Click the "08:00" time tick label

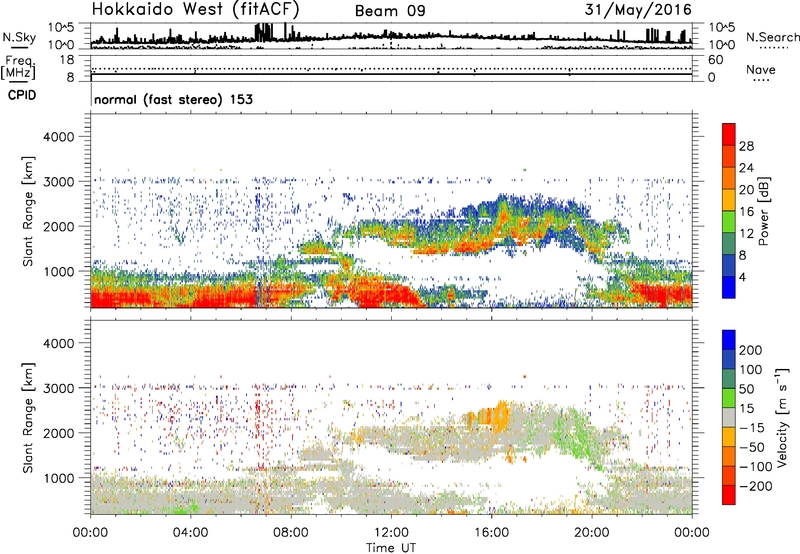pos(291,533)
